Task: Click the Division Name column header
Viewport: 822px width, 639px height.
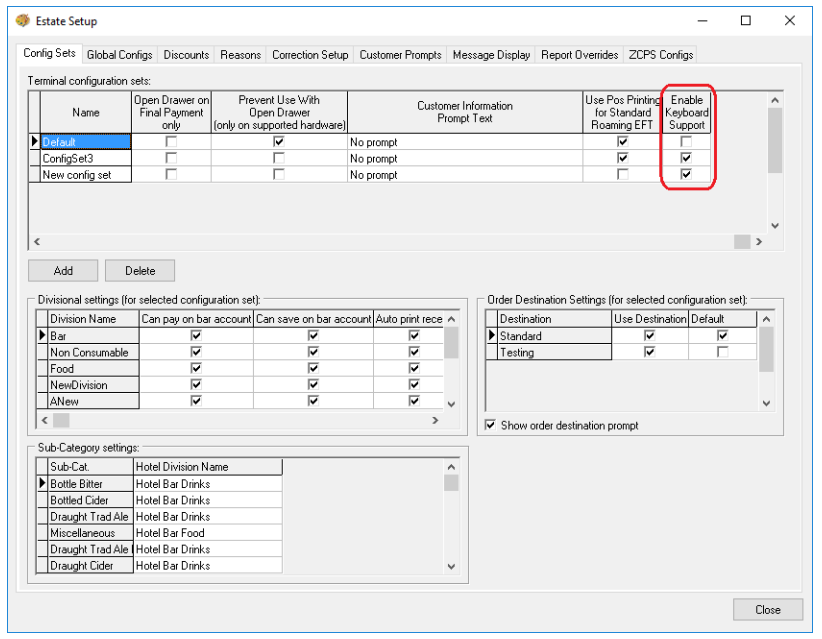Action: pos(93,319)
